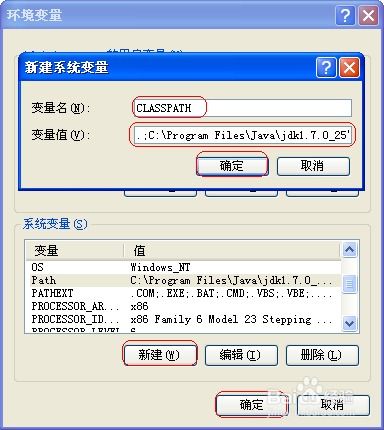Click the x86 Family 6 Model 23 value
This screenshot has height=430, width=384.
point(231,319)
